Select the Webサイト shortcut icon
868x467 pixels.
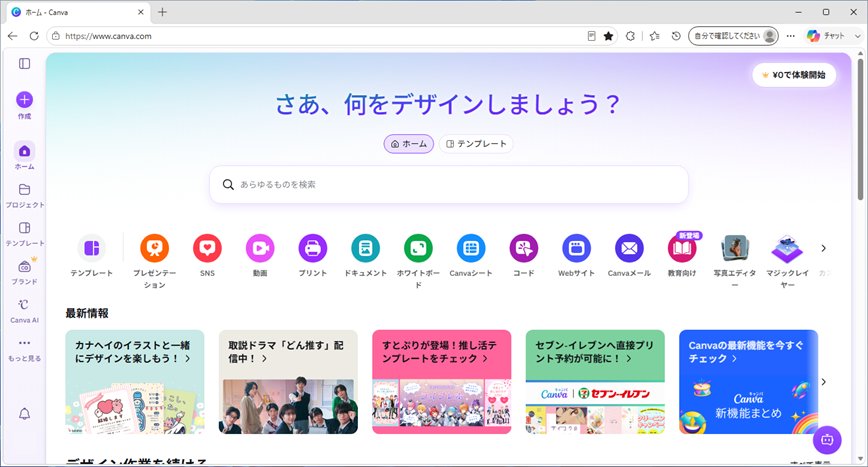(576, 248)
